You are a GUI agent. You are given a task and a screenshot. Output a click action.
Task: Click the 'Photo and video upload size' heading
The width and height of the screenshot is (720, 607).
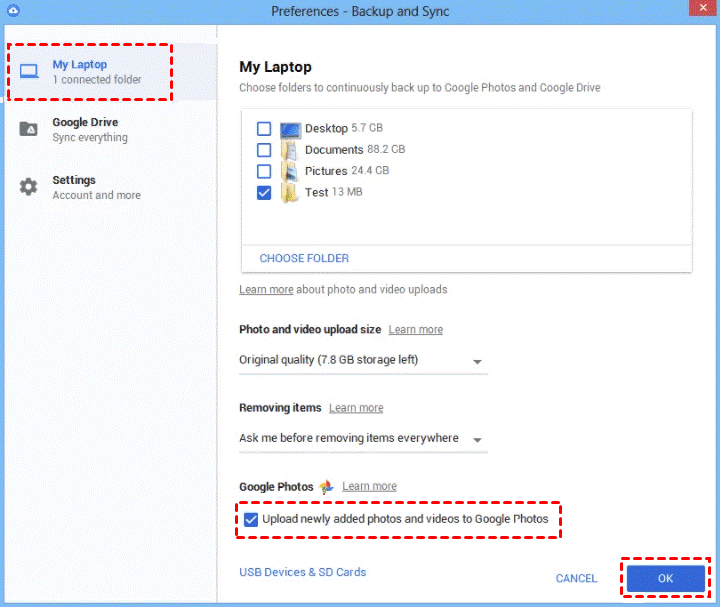(310, 330)
